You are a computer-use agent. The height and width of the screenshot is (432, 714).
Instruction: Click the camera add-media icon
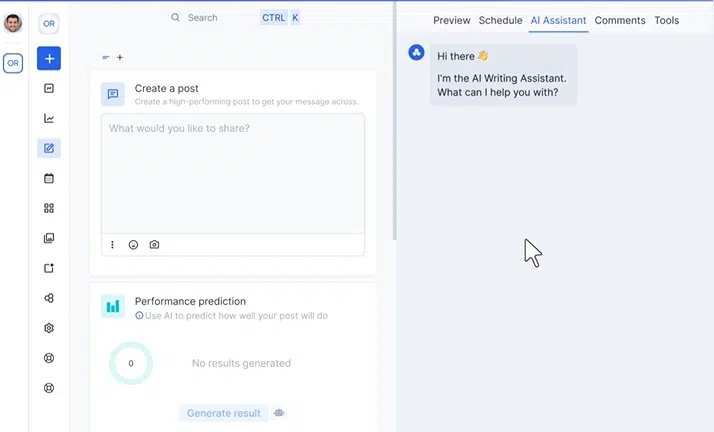[154, 245]
